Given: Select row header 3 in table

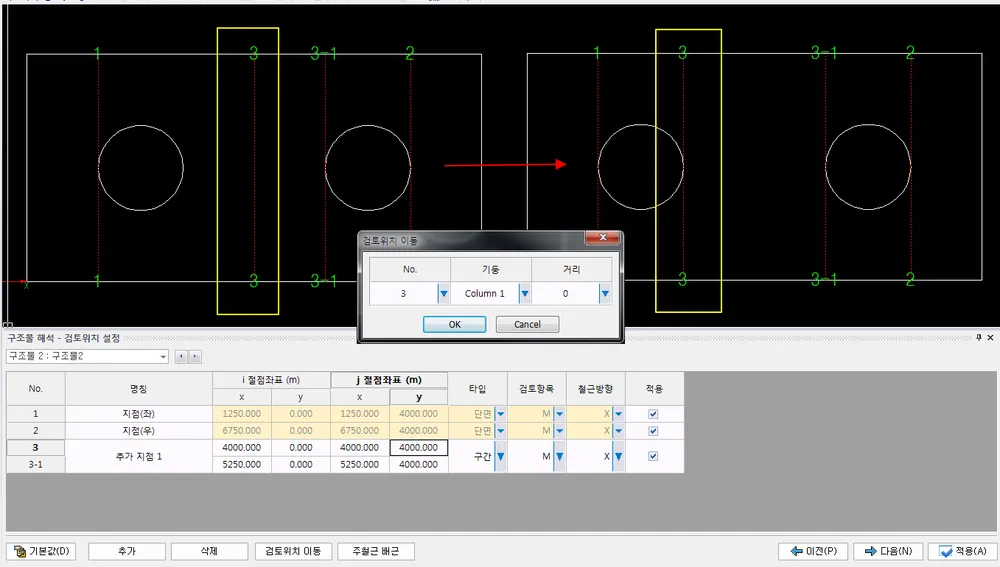Looking at the screenshot, I should click(x=36, y=448).
